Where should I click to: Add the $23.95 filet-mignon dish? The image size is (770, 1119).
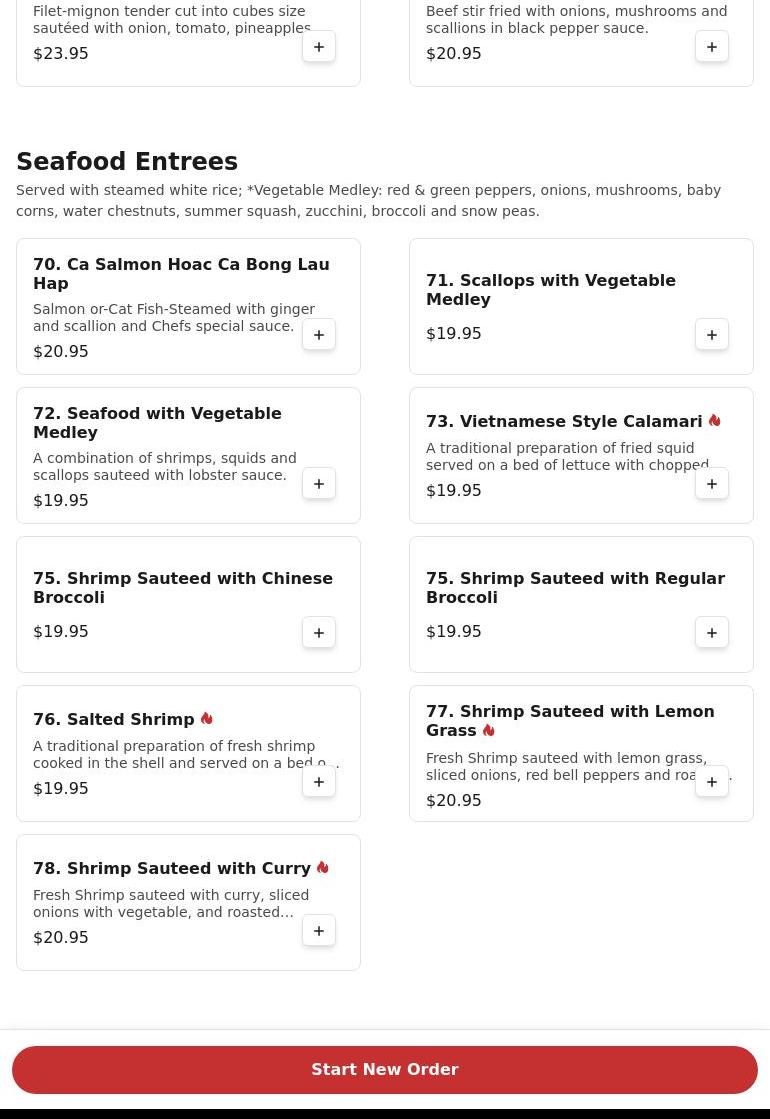319,47
